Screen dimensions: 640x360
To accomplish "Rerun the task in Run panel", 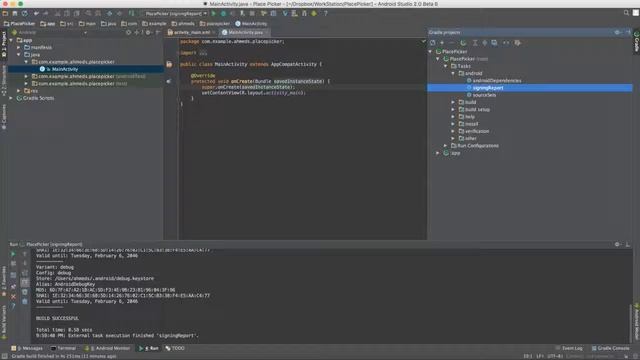I will tap(13, 254).
